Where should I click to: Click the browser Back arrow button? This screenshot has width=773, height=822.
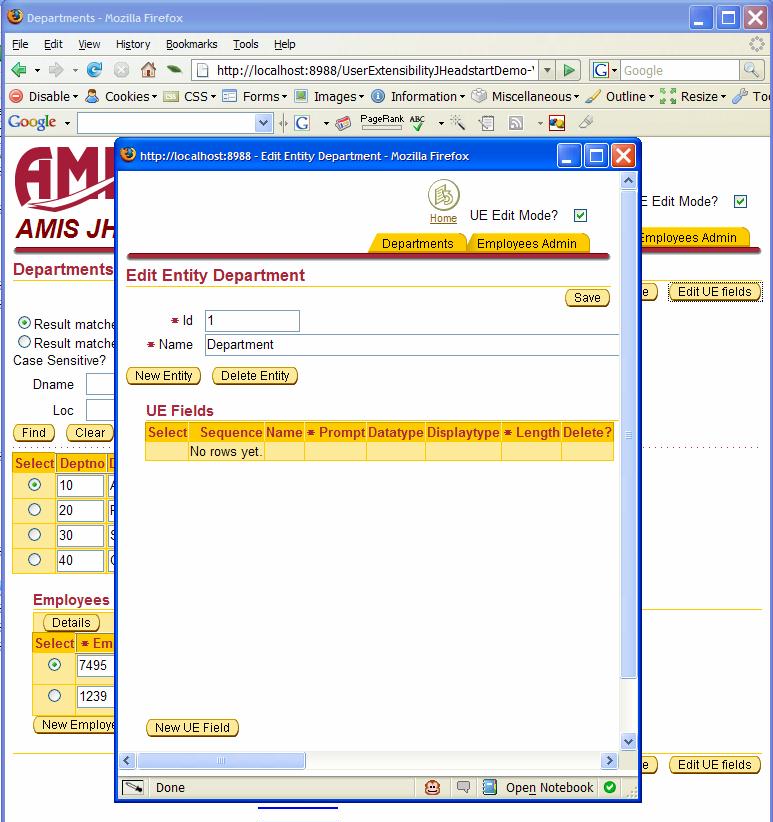click(x=19, y=70)
